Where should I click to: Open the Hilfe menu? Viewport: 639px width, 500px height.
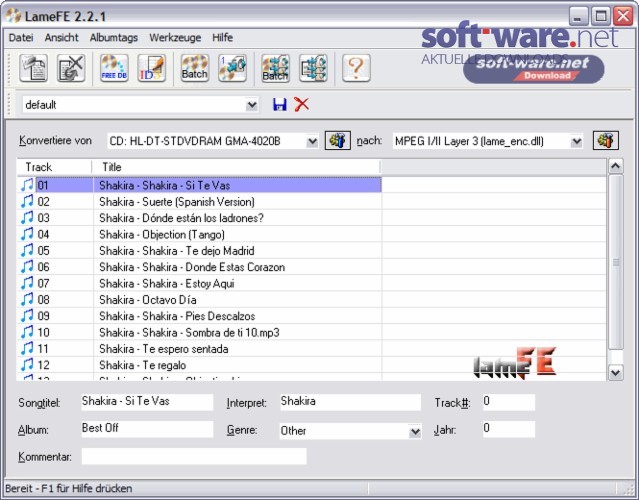click(223, 37)
